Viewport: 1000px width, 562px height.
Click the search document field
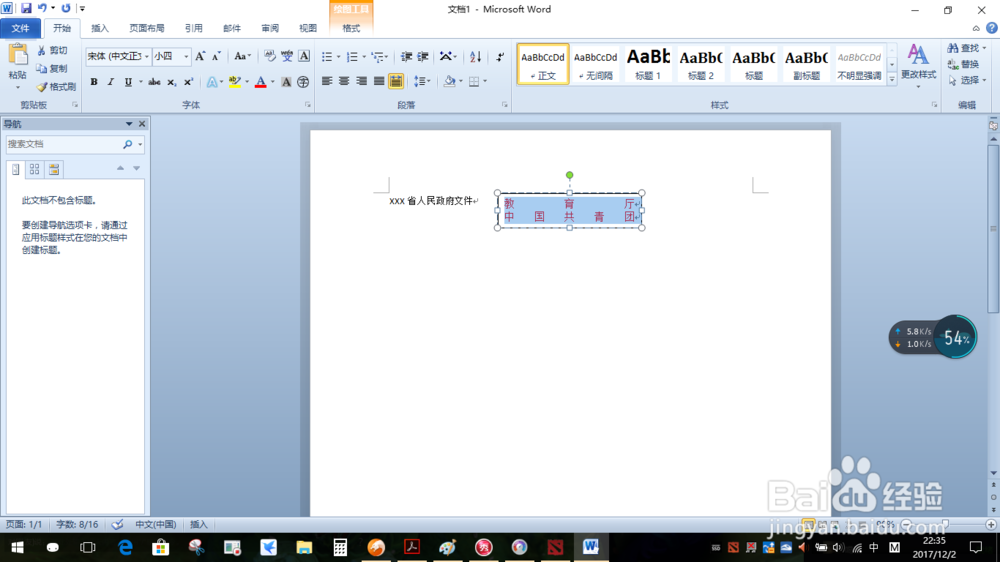[64, 144]
